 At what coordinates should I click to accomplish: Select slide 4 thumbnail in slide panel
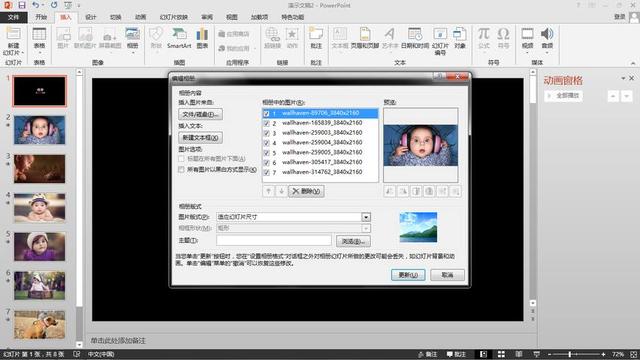[40, 207]
